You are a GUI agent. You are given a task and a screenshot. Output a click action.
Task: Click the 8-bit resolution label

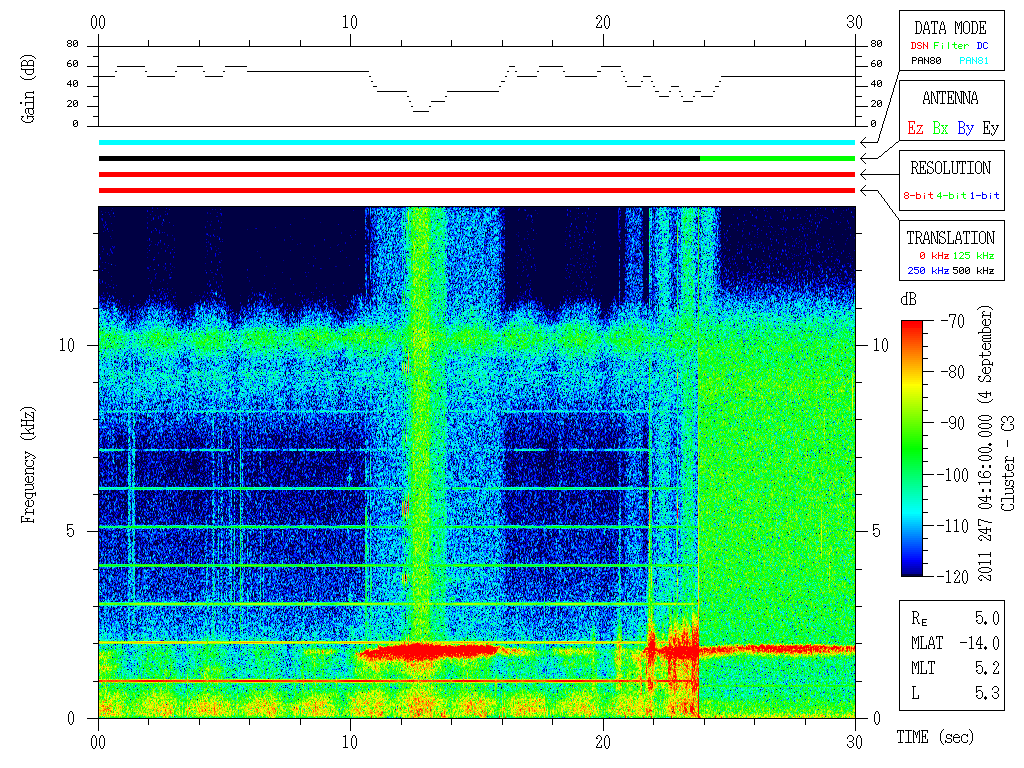pos(918,195)
